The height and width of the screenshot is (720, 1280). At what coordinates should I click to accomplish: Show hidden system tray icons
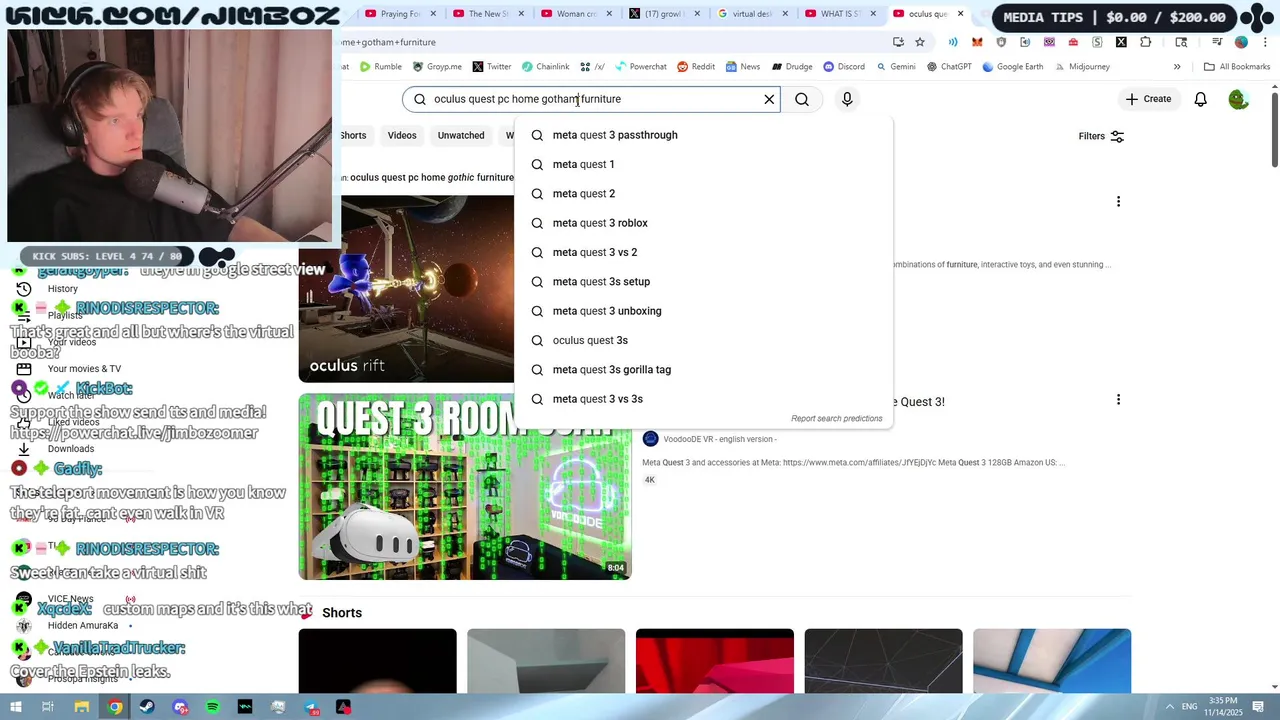click(x=1170, y=707)
